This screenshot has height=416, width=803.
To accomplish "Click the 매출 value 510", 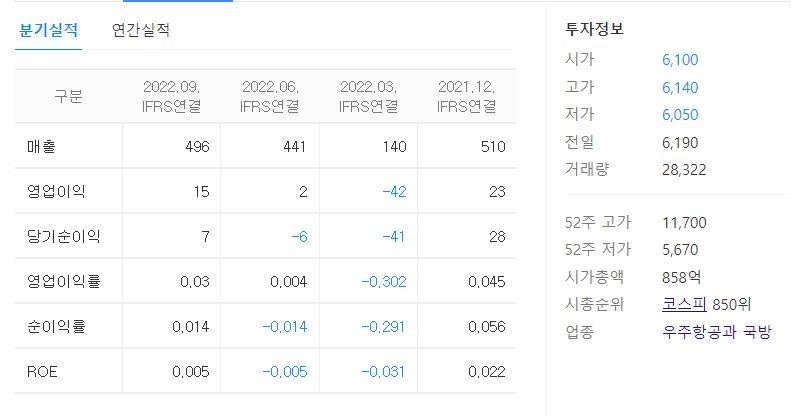I will pyautogui.click(x=493, y=147).
